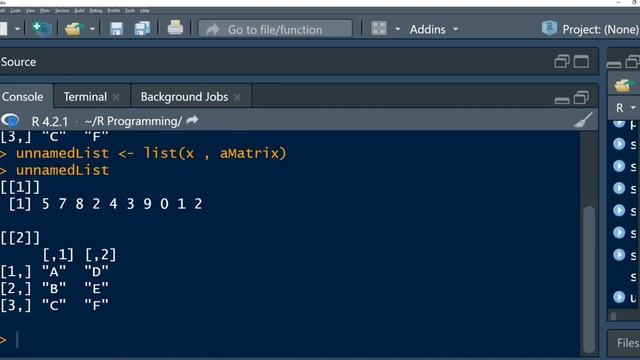Save all open documents
Screen dimensions: 640x360
click(x=142, y=29)
